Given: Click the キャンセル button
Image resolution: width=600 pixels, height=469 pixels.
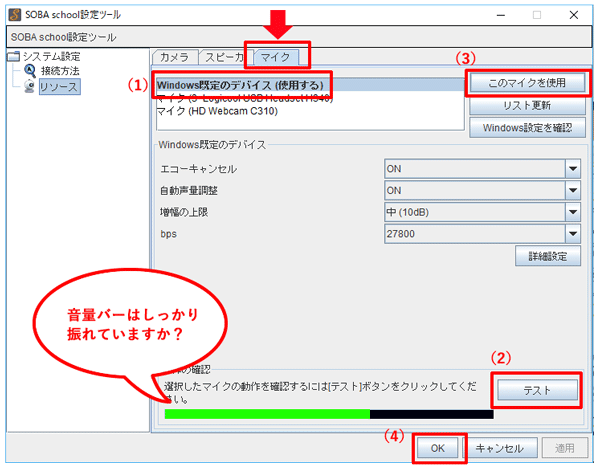Looking at the screenshot, I should click(x=499, y=448).
